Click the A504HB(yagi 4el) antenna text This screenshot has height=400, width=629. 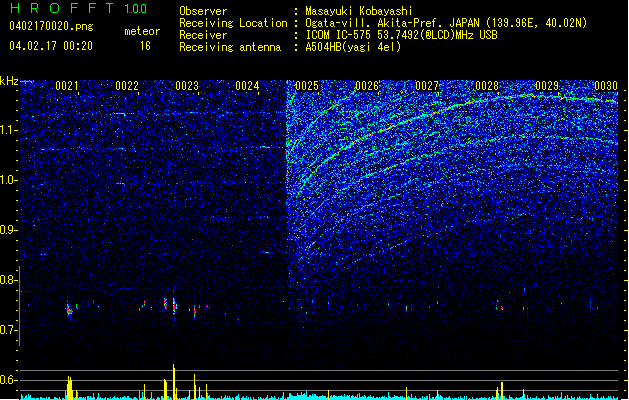(x=353, y=47)
